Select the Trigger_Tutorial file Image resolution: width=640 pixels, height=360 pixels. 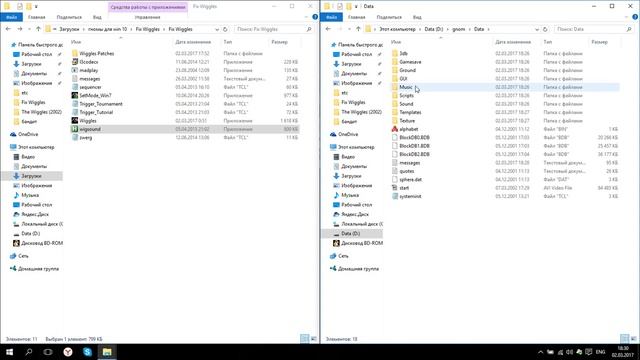[x=96, y=112]
